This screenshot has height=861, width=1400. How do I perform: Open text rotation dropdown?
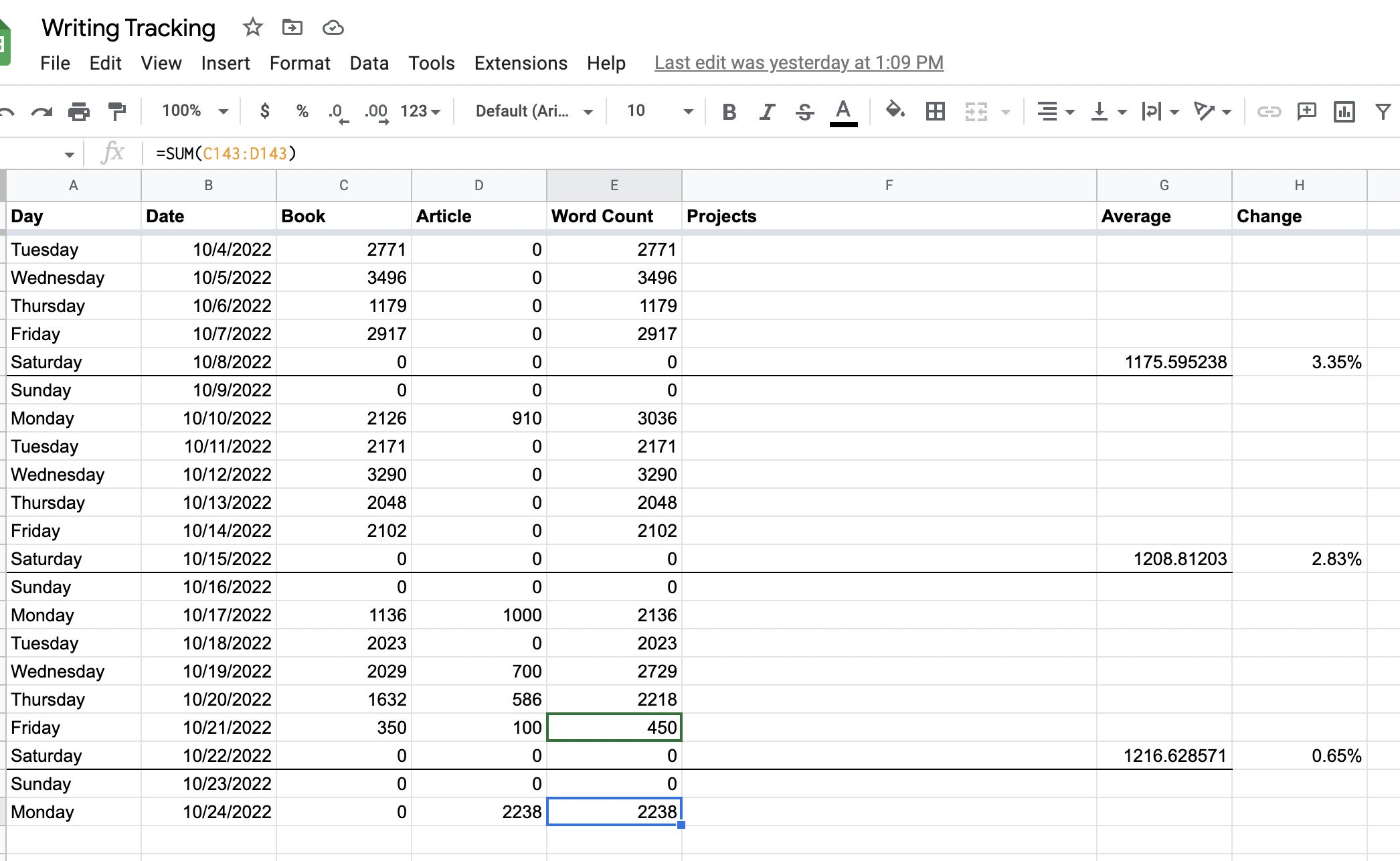[1213, 111]
